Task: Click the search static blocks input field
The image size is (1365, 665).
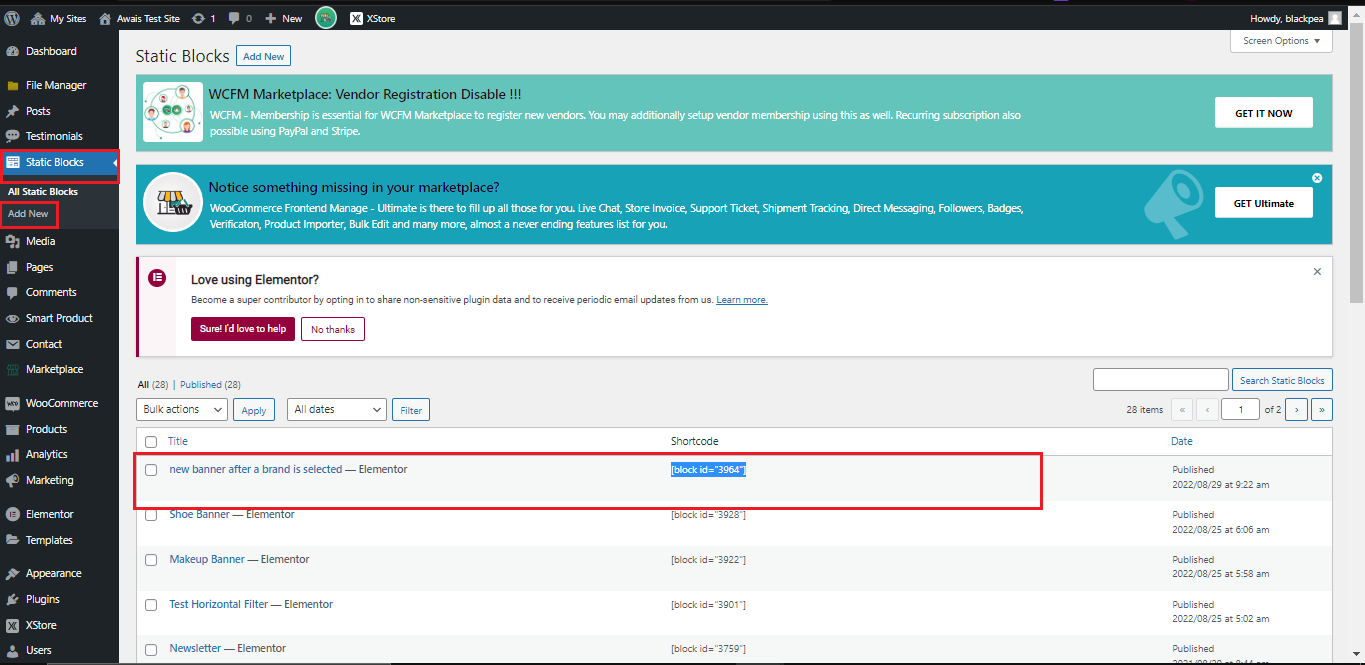Action: [1160, 380]
